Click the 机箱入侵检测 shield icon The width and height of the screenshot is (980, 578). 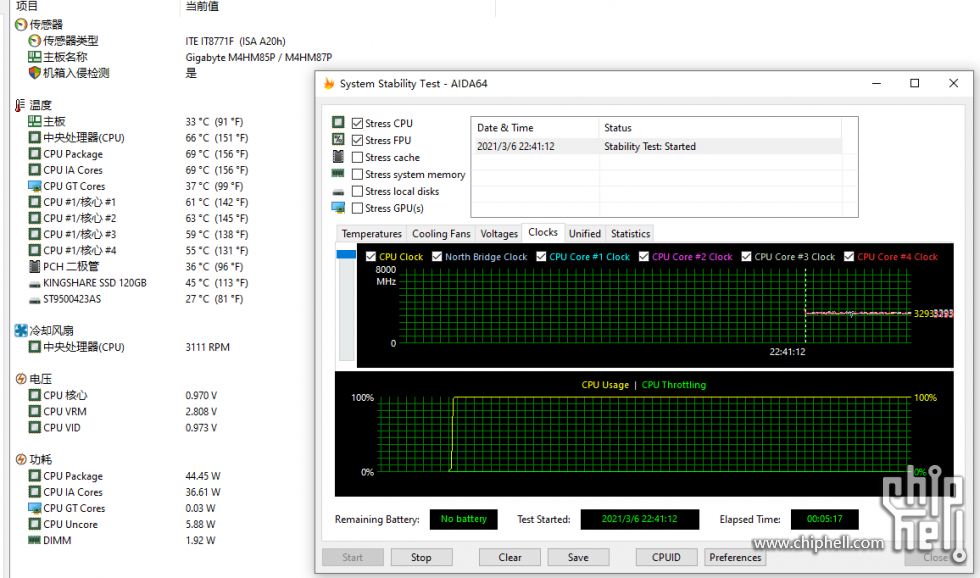[x=34, y=73]
